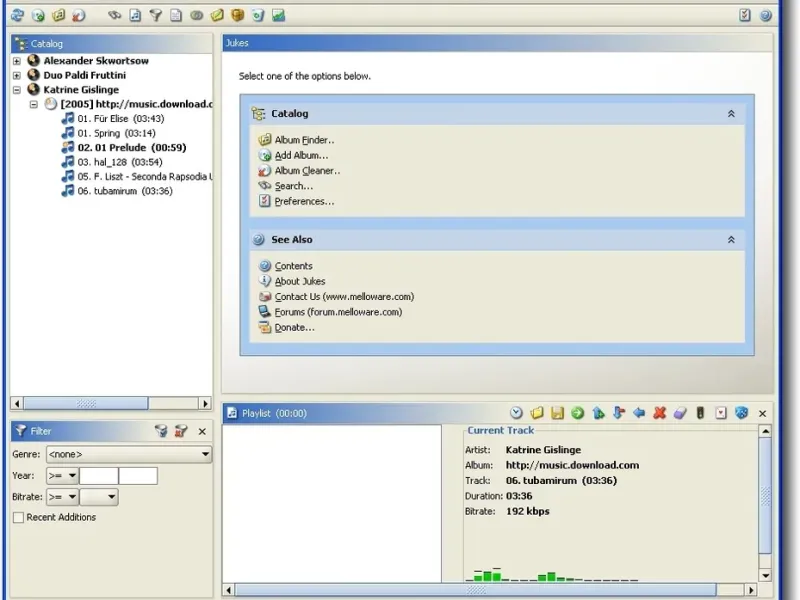800x600 pixels.
Task: Select track 01. Für Elise
Action: 121,118
